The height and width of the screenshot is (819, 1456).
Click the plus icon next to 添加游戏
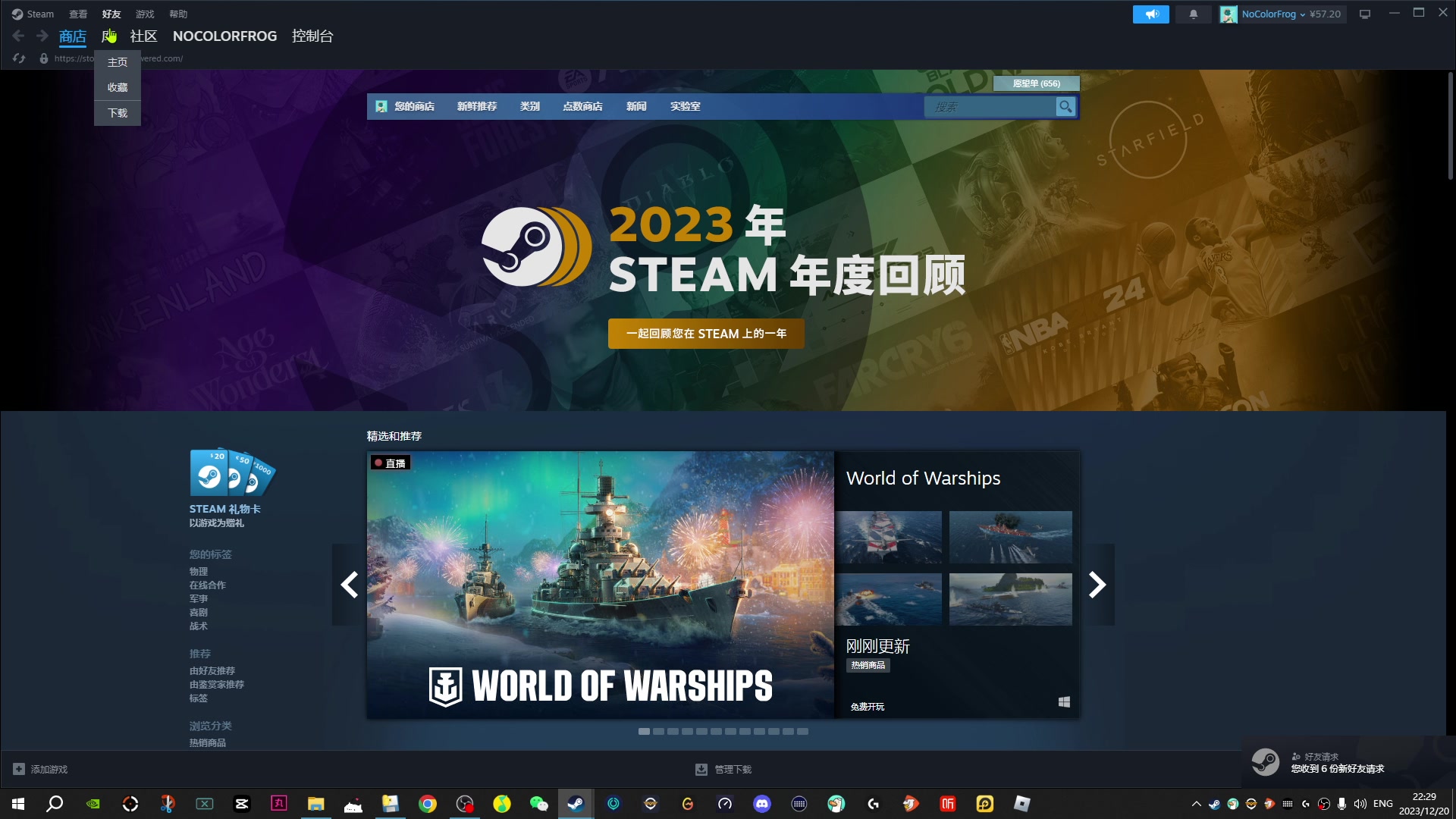(x=19, y=769)
